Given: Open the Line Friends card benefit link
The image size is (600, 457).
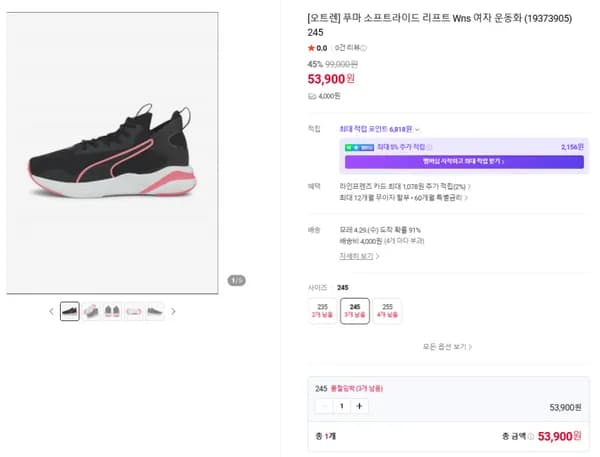Looking at the screenshot, I should (405, 186).
